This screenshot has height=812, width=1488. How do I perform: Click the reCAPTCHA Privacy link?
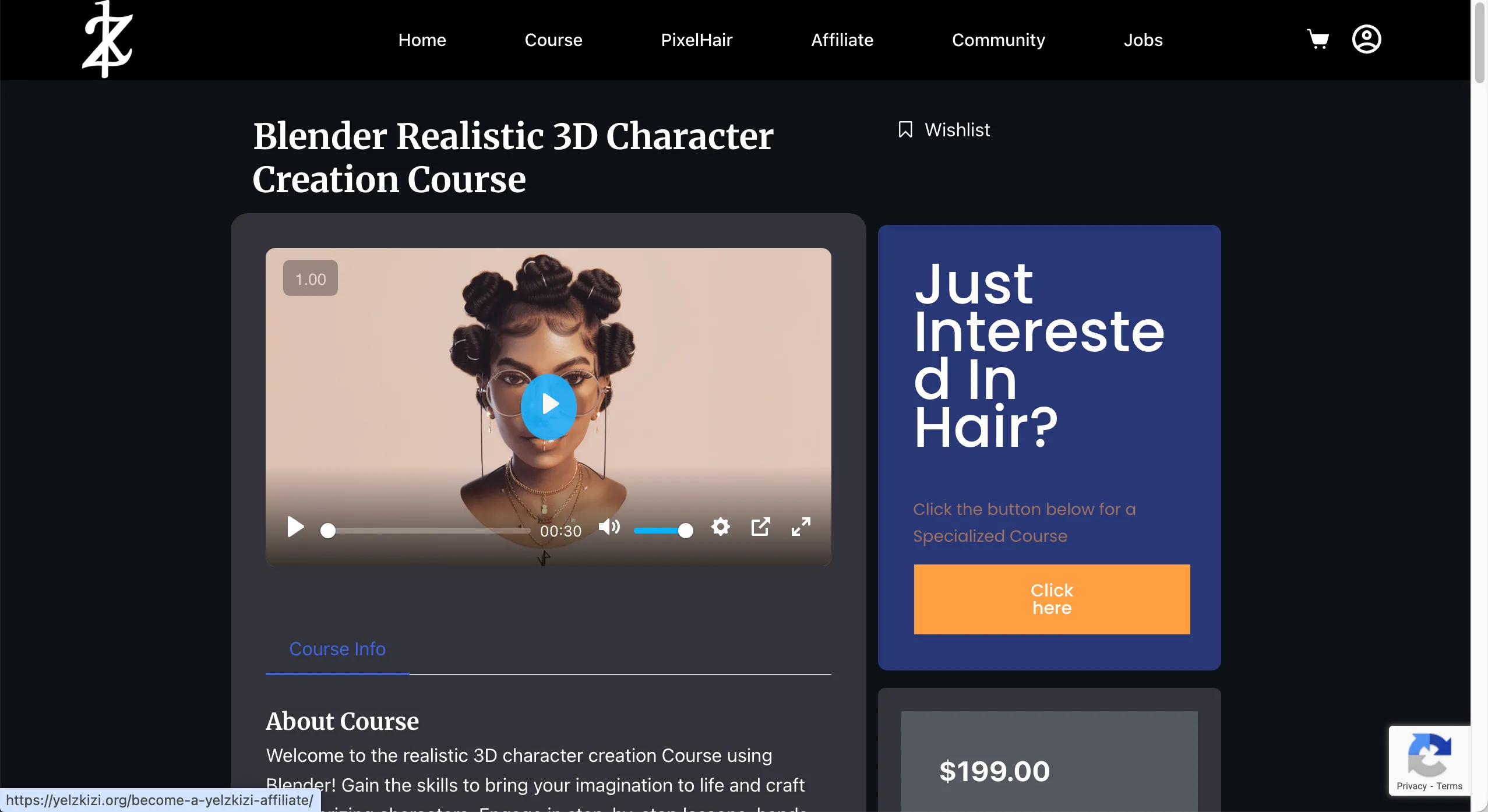coord(1411,786)
